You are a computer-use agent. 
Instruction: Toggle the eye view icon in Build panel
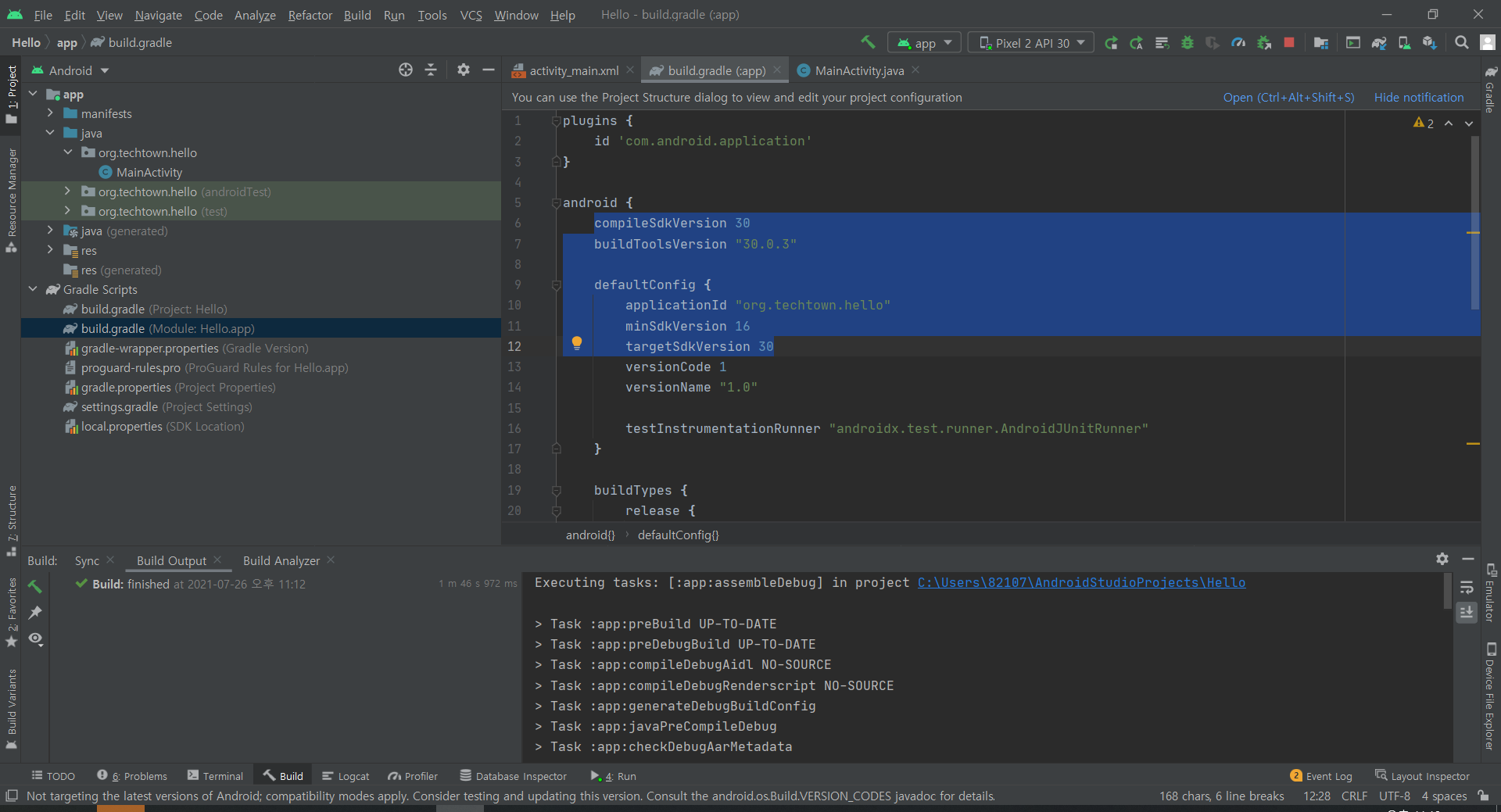click(x=35, y=639)
